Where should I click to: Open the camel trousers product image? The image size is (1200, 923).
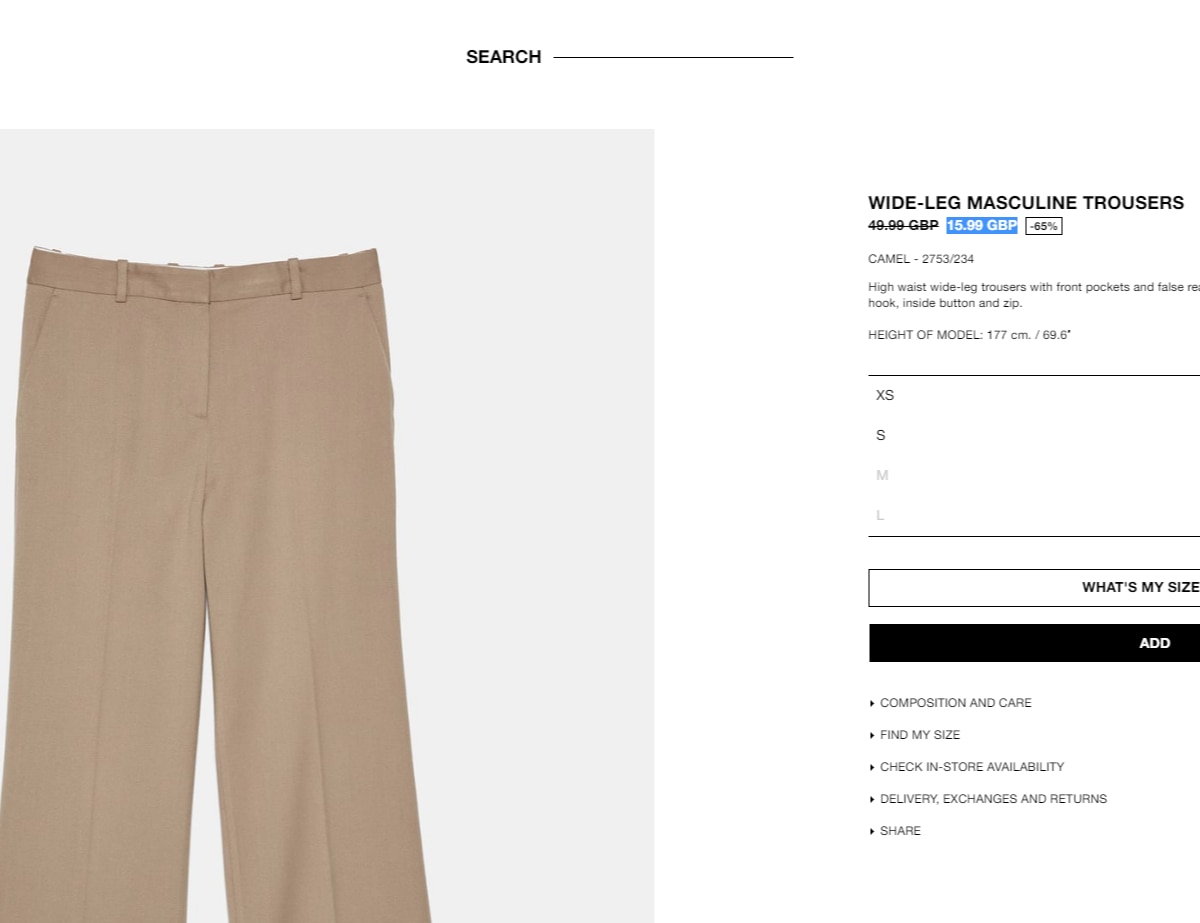point(327,526)
